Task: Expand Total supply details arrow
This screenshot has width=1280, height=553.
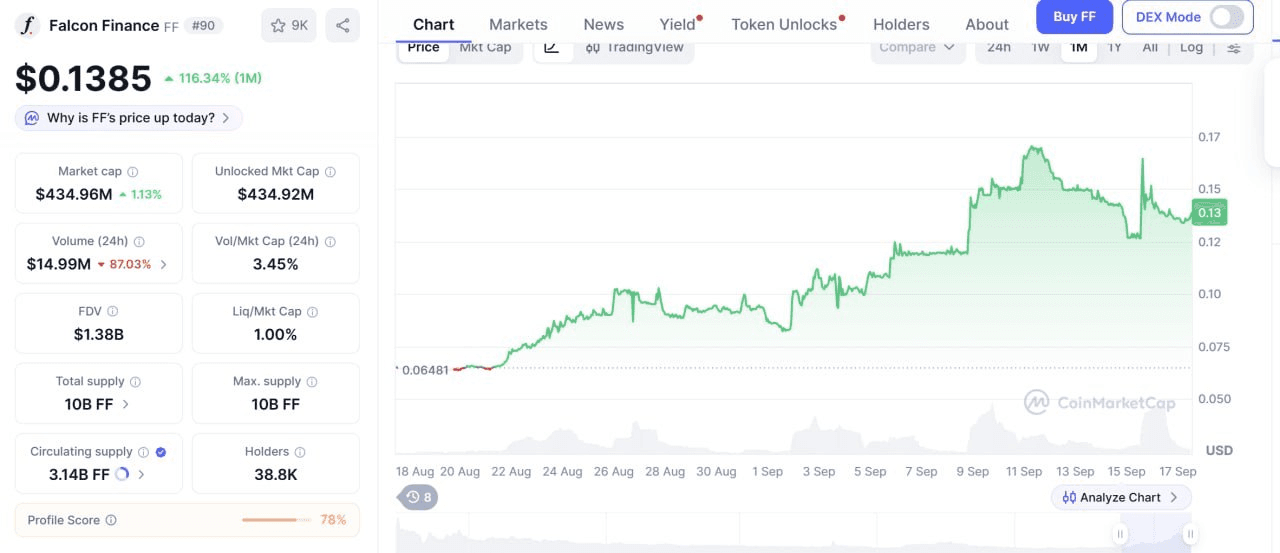Action: (x=125, y=405)
